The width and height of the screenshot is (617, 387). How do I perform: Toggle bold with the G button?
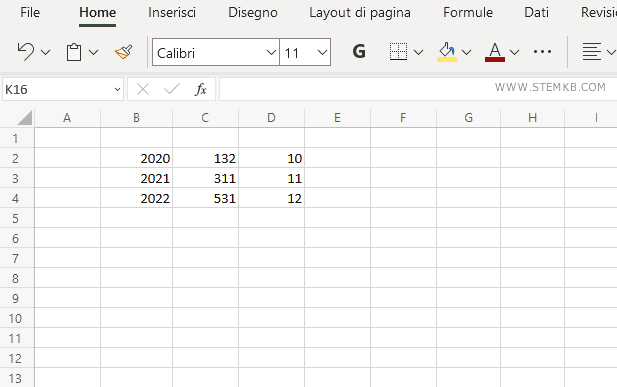[x=359, y=52]
